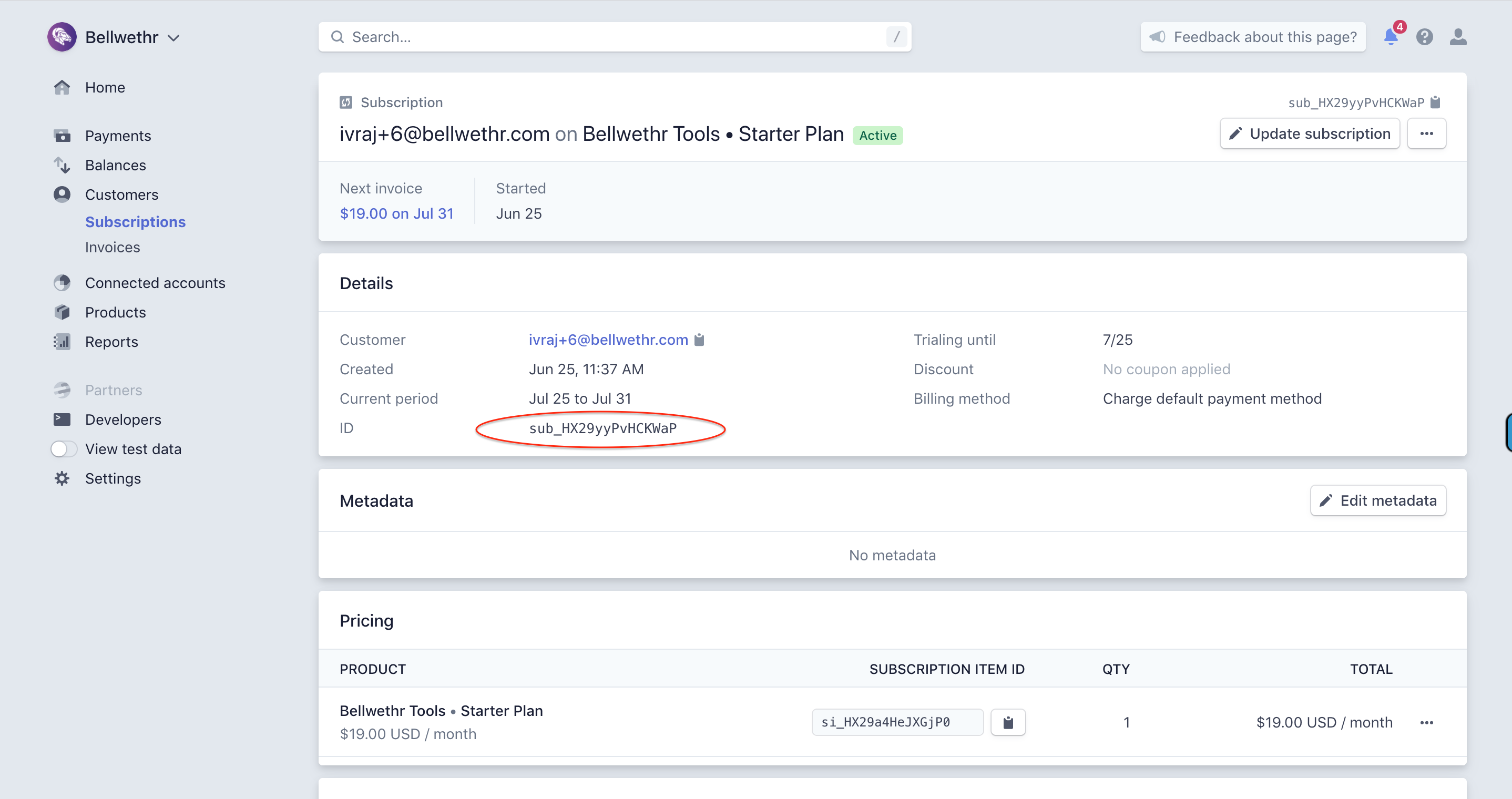This screenshot has width=1512, height=799.
Task: Click the Invoices menu item
Action: coord(112,245)
